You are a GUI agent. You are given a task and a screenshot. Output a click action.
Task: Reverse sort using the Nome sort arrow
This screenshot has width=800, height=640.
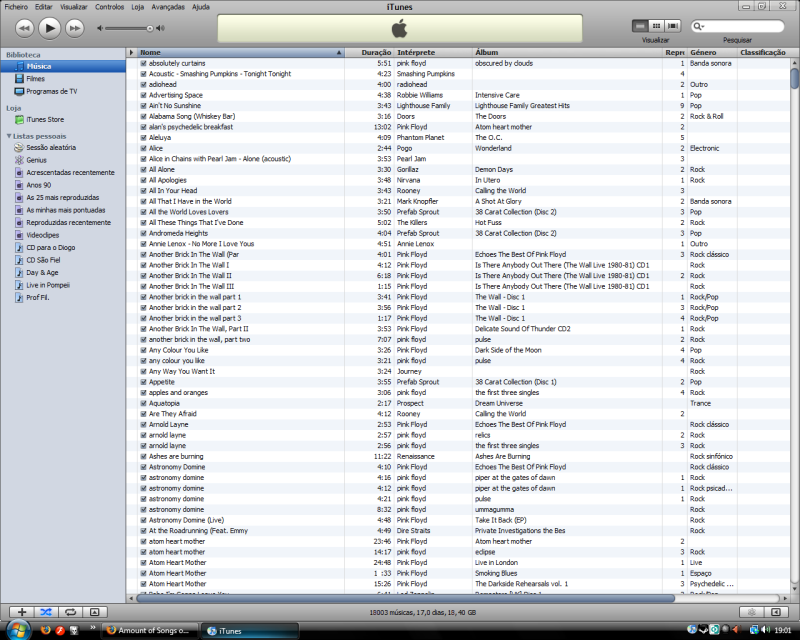click(x=339, y=53)
